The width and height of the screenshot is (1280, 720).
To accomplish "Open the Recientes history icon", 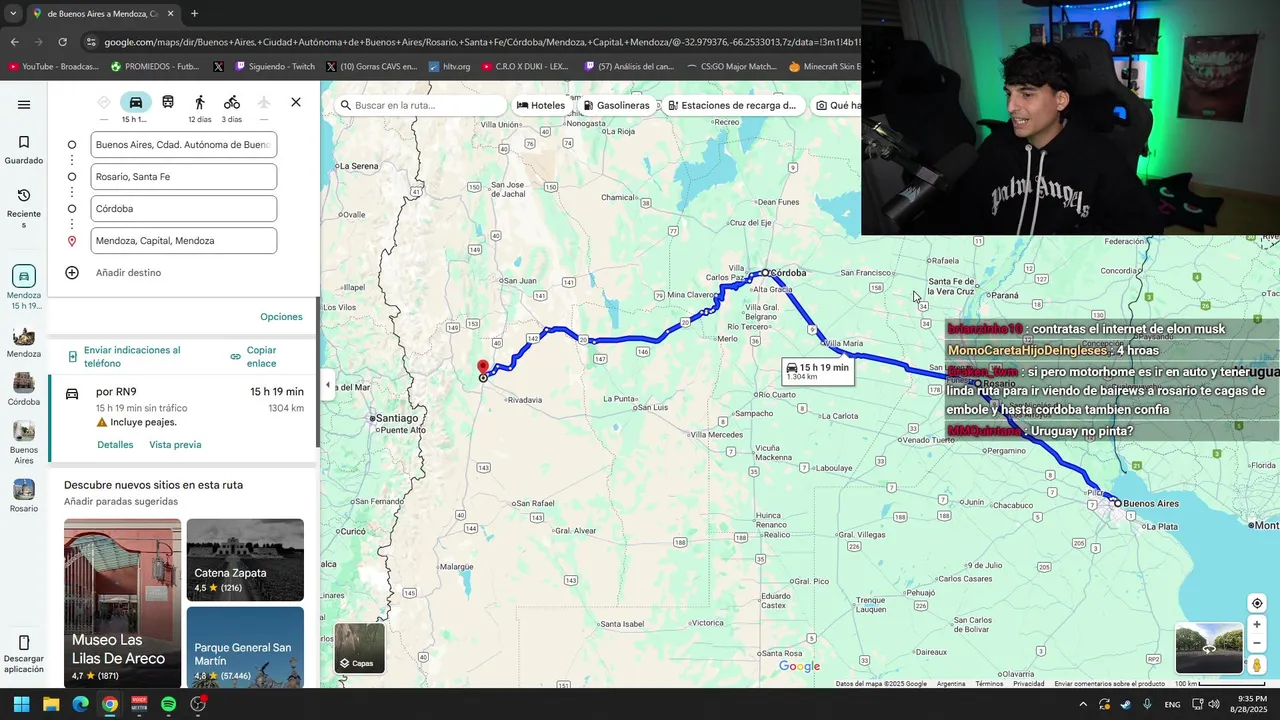I will coord(24,207).
